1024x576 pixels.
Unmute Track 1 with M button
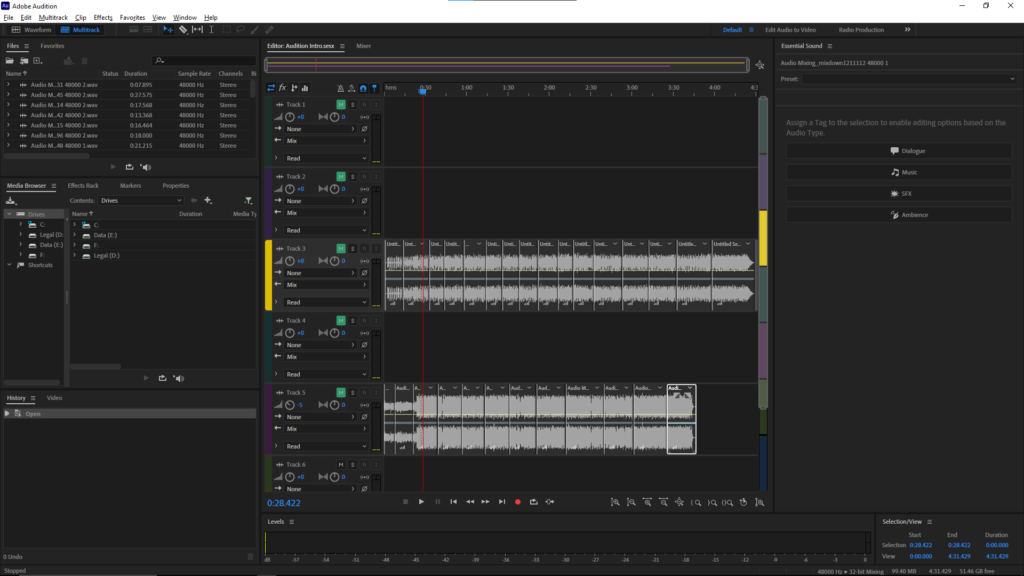pyautogui.click(x=341, y=104)
